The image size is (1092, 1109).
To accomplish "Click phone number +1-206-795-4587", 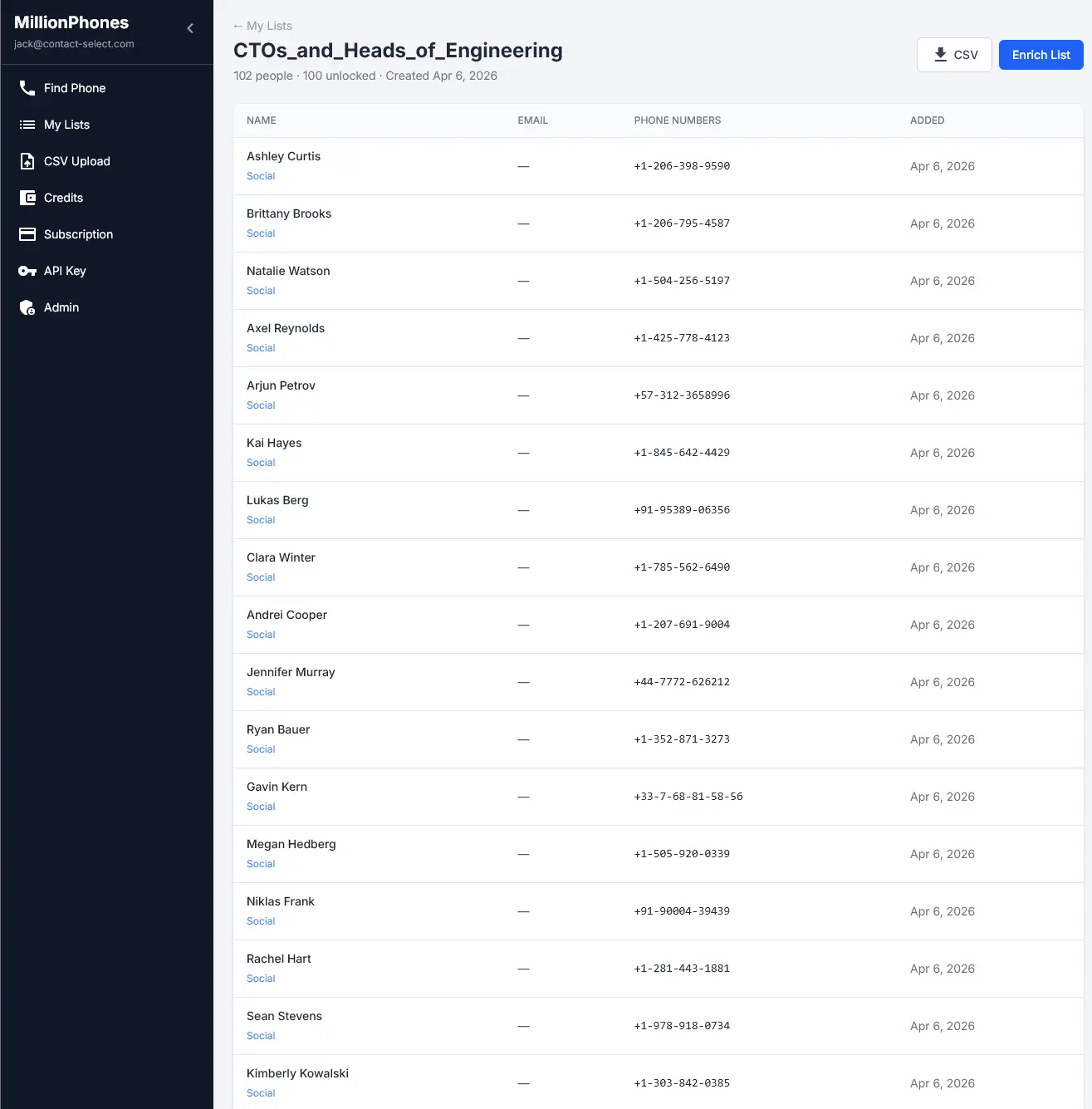I will [x=682, y=223].
